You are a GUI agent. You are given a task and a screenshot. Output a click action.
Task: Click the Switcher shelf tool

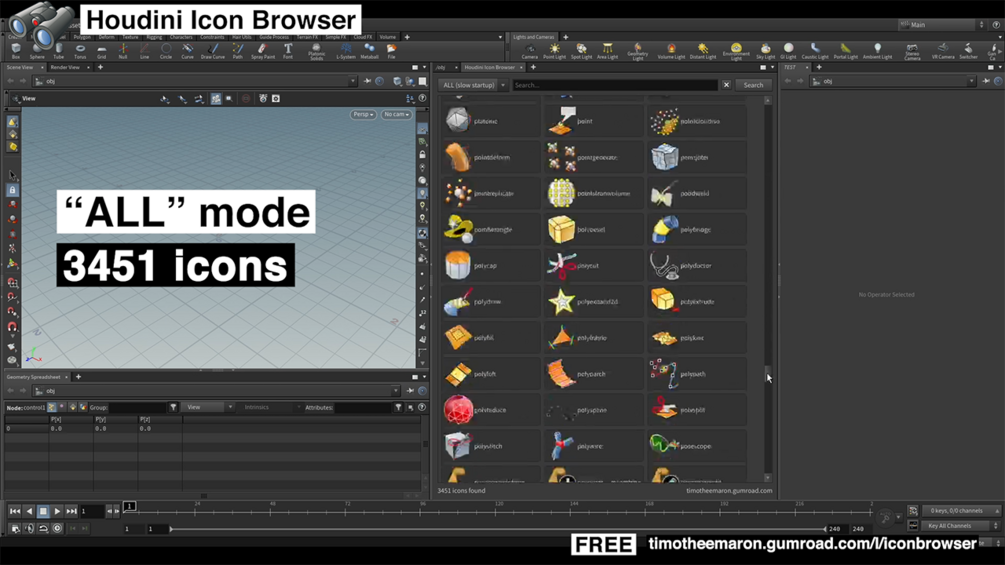coord(968,51)
